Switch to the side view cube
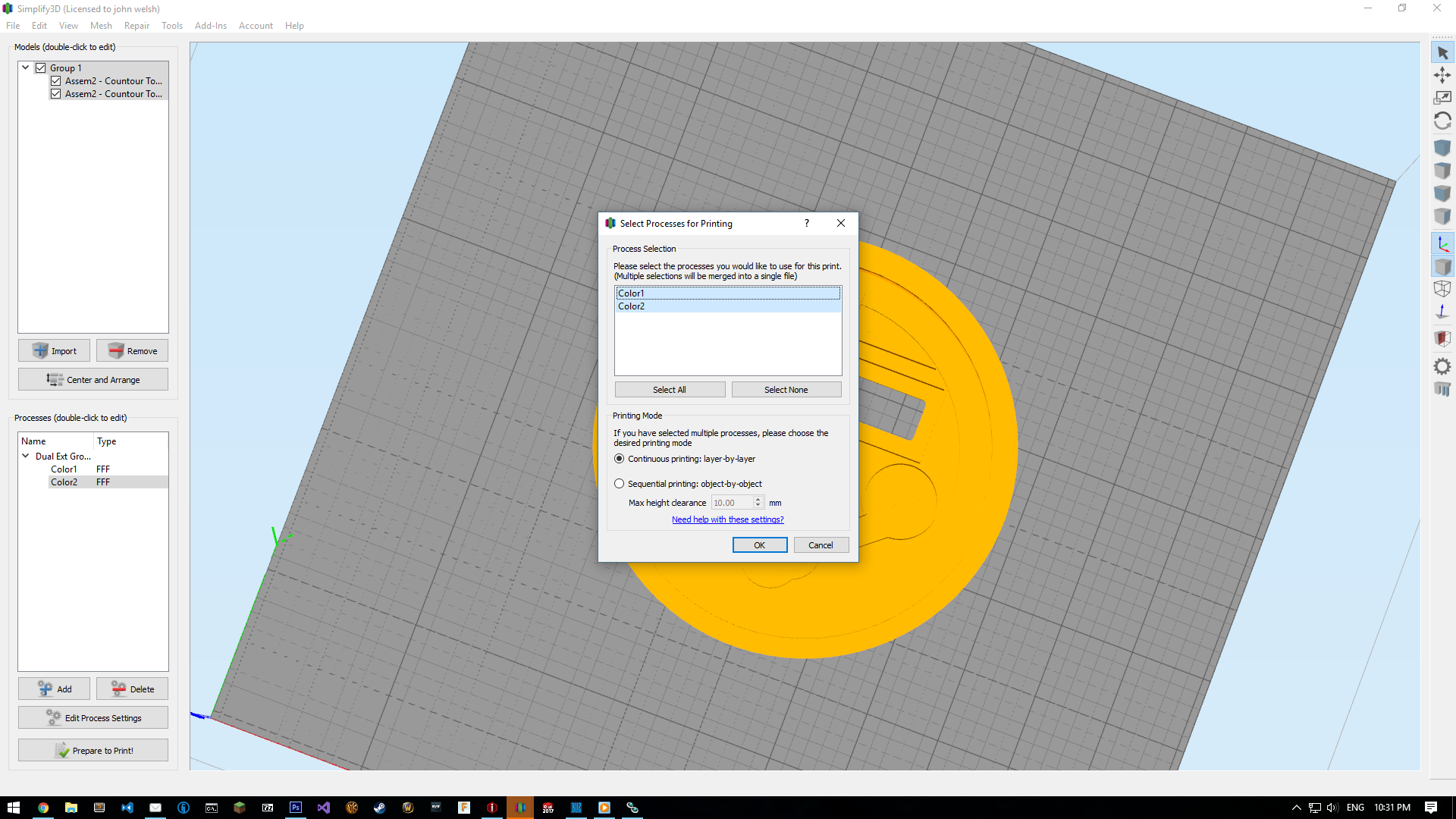This screenshot has width=1456, height=819. 1442,216
